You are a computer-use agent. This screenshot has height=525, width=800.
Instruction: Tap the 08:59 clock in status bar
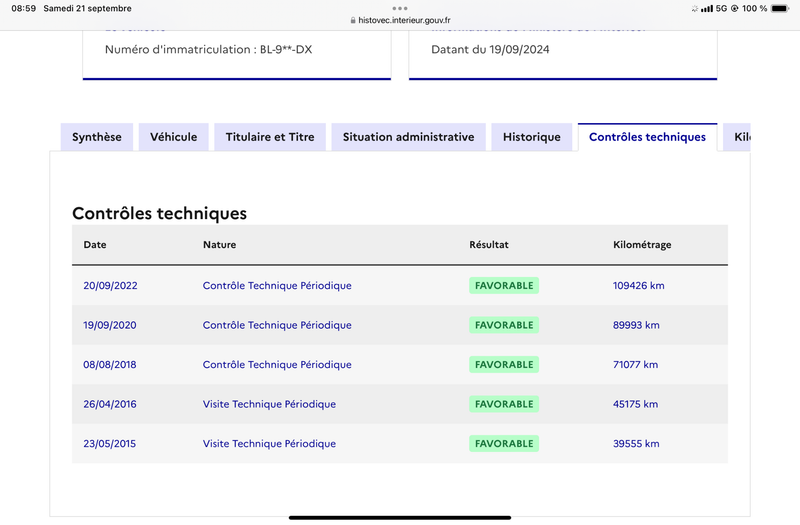pyautogui.click(x=23, y=8)
